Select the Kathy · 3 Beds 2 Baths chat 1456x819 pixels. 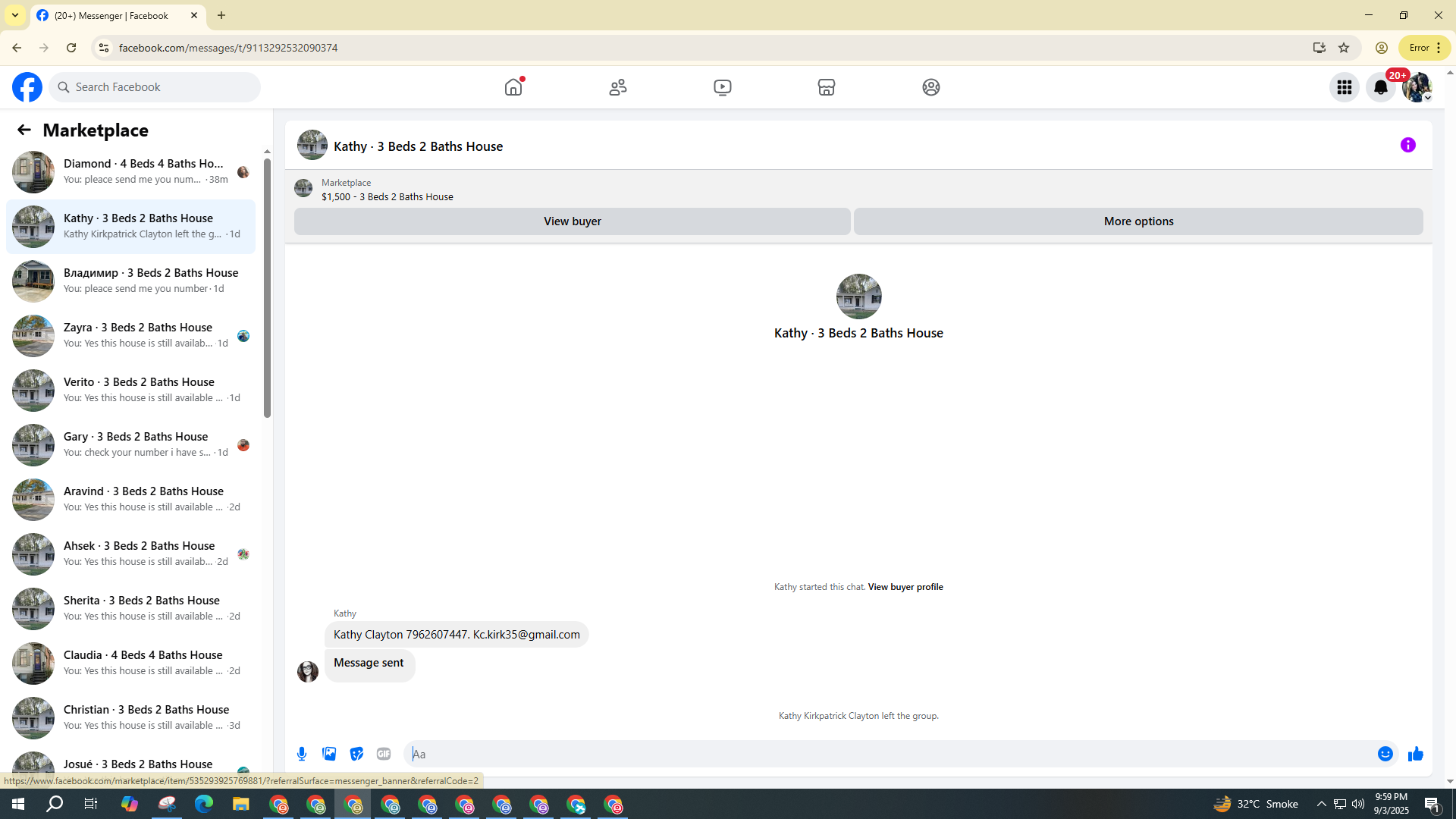click(130, 227)
